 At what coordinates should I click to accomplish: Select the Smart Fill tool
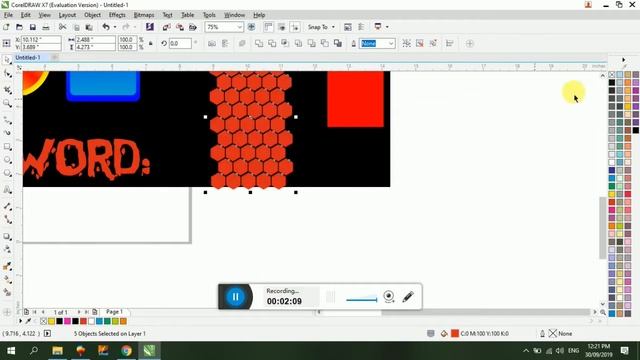pos(7,292)
